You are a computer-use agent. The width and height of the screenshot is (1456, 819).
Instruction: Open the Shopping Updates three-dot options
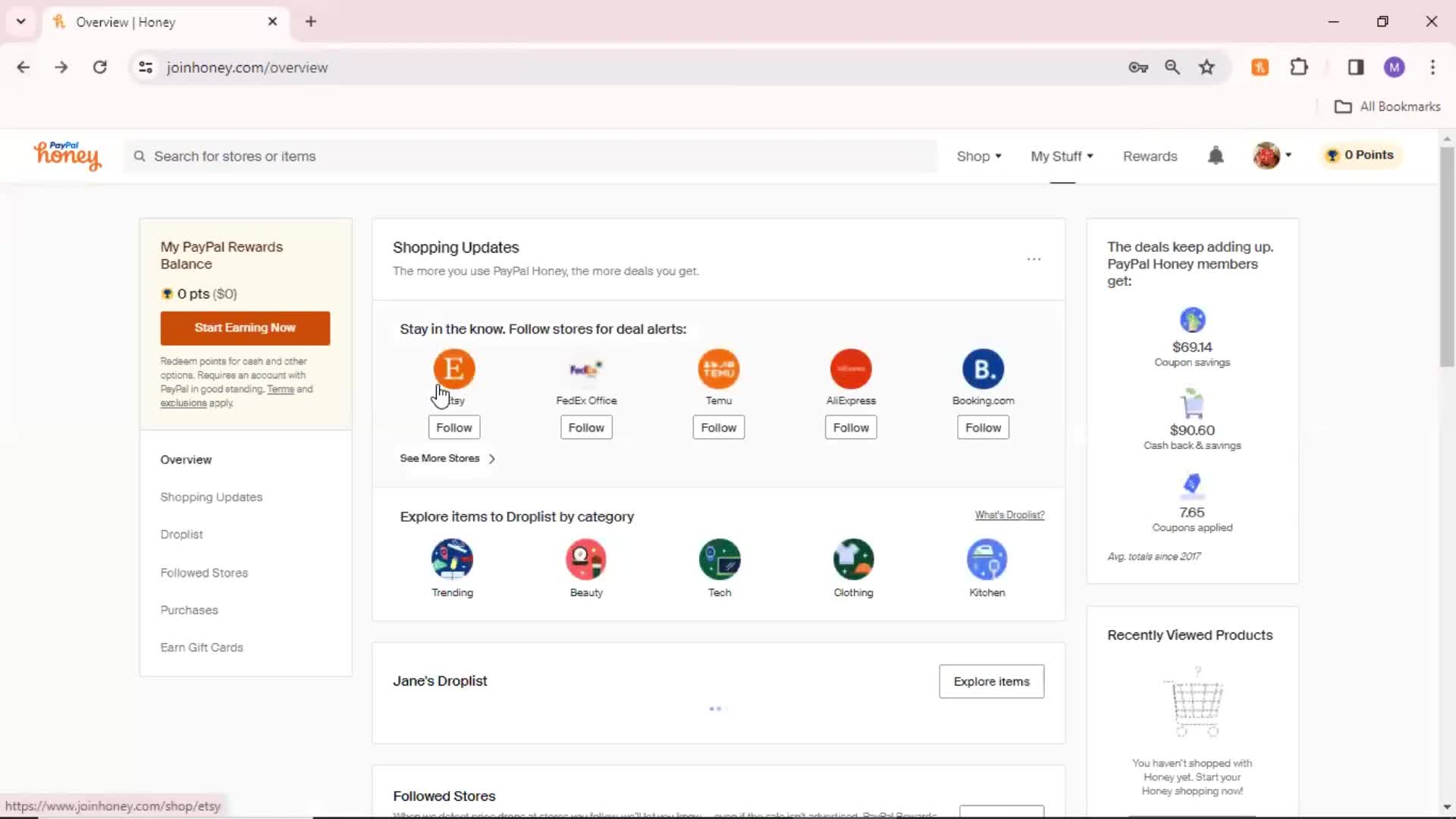click(1034, 259)
